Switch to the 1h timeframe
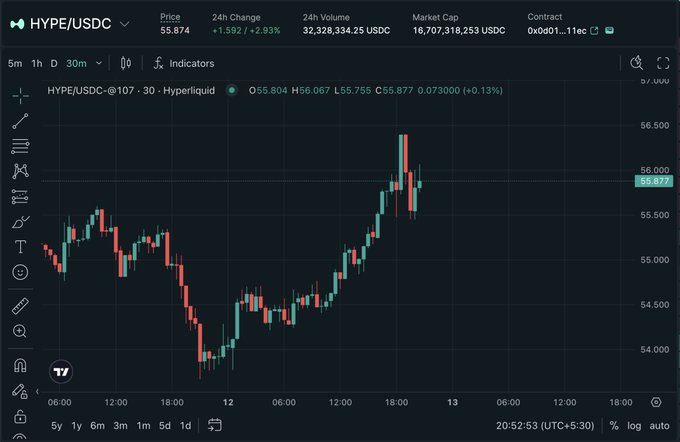Screen dimensions: 680x442 37,63
